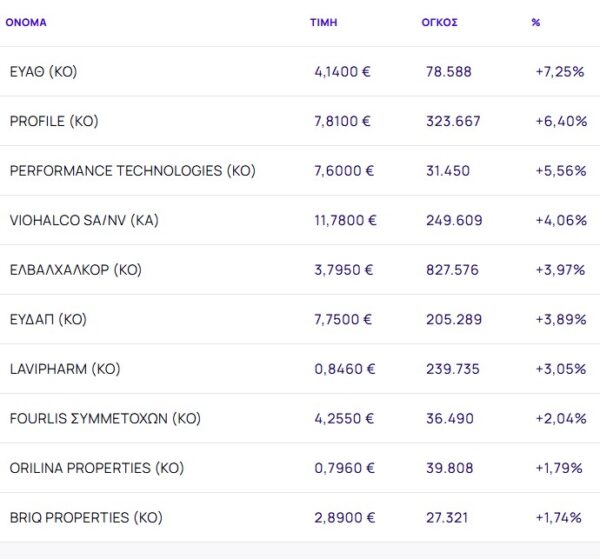
Task: Select ORILINA PROPERTIES (ΚΟ) stock
Action: [97, 468]
